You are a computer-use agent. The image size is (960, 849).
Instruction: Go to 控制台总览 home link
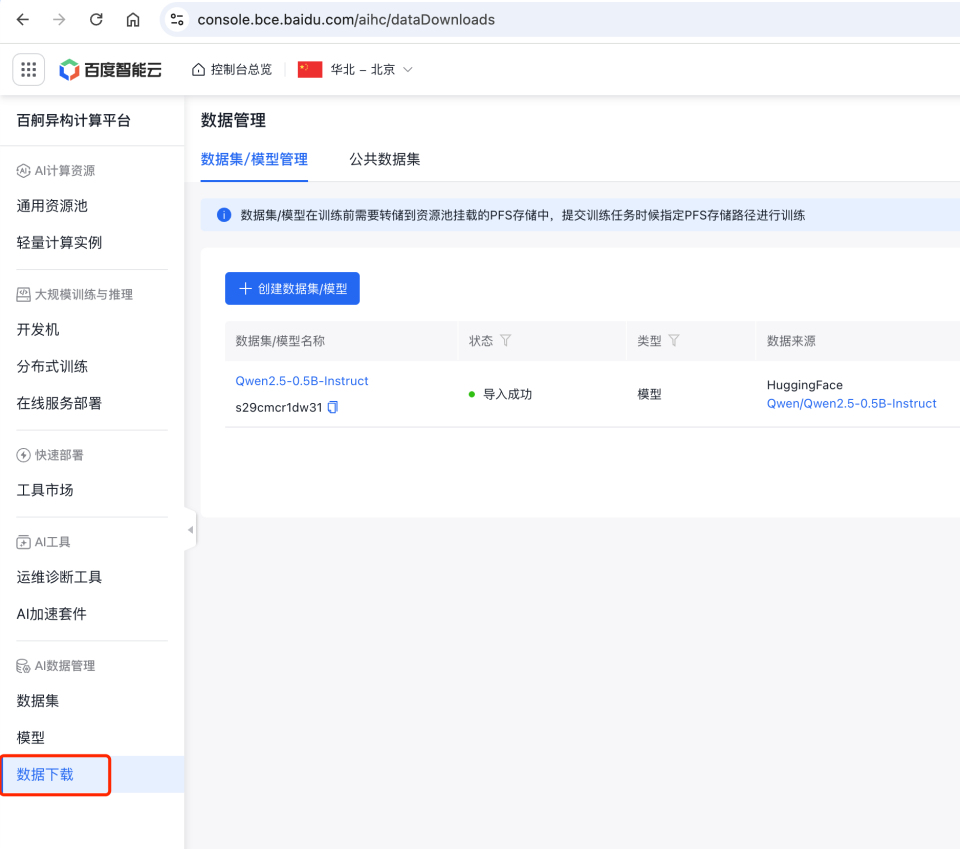coord(232,70)
